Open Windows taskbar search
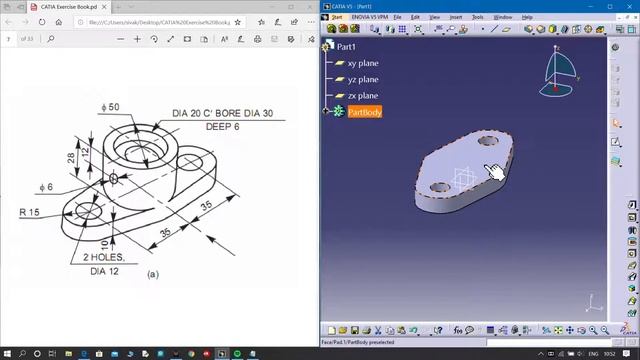The height and width of the screenshot is (360, 640). pos(22,353)
